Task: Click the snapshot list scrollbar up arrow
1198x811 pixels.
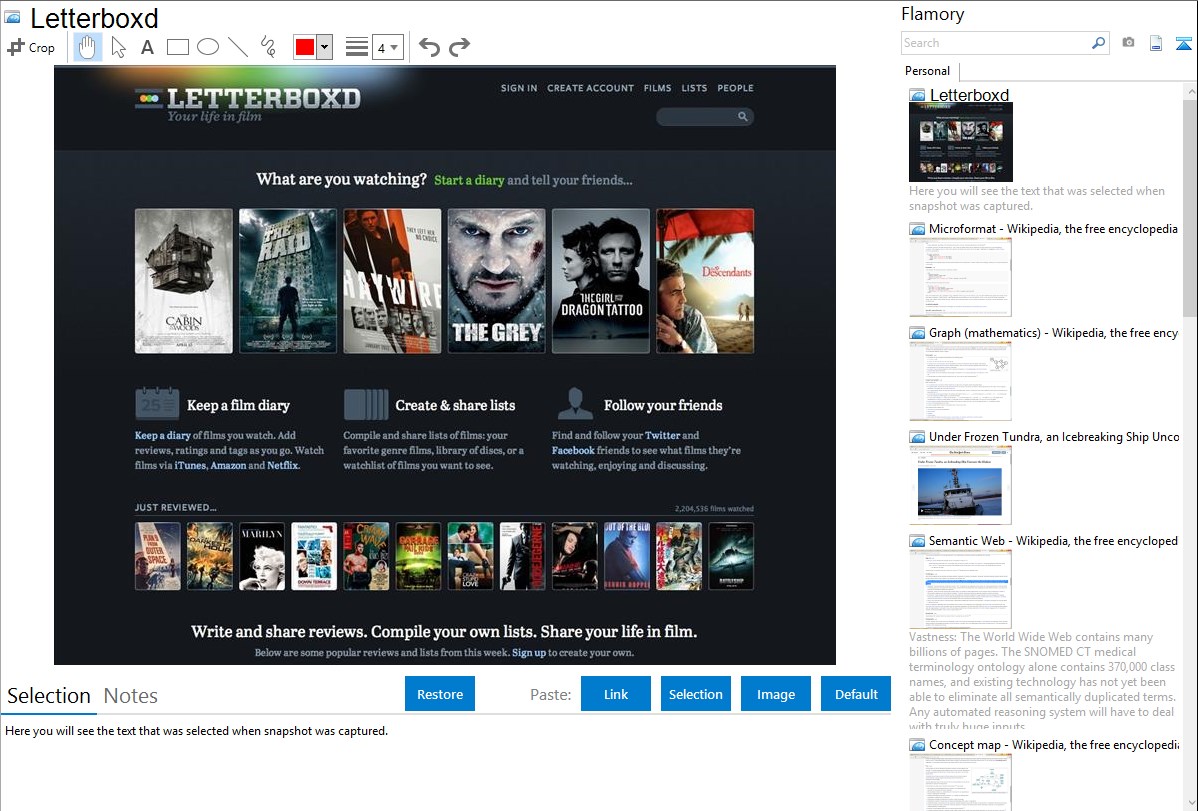Action: pyautogui.click(x=1191, y=91)
